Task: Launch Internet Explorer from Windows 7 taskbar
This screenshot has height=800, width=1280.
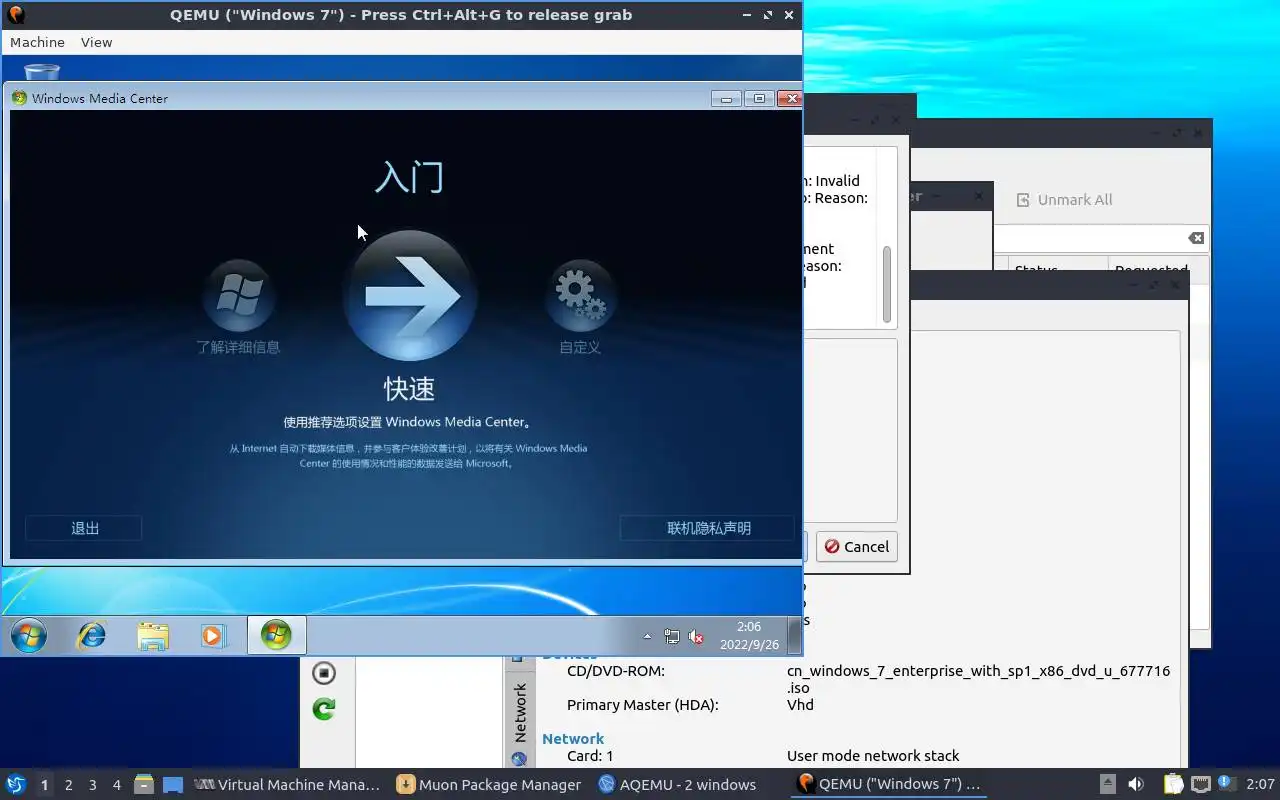Action: pyautogui.click(x=92, y=635)
